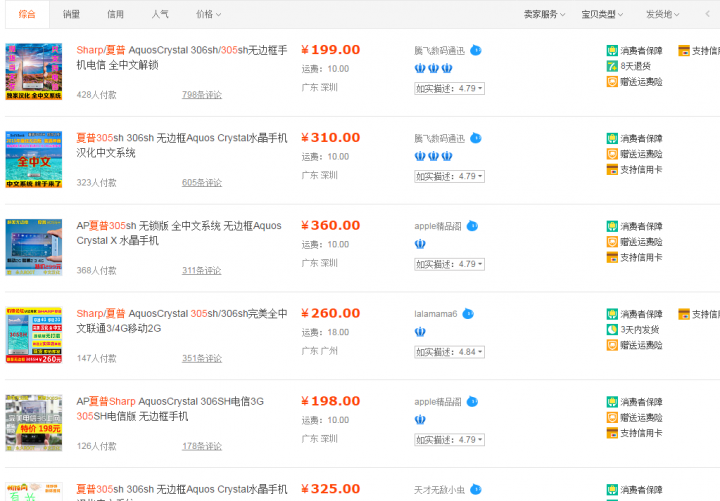
Task: Select the 综合 sorting tab
Action: point(27,14)
